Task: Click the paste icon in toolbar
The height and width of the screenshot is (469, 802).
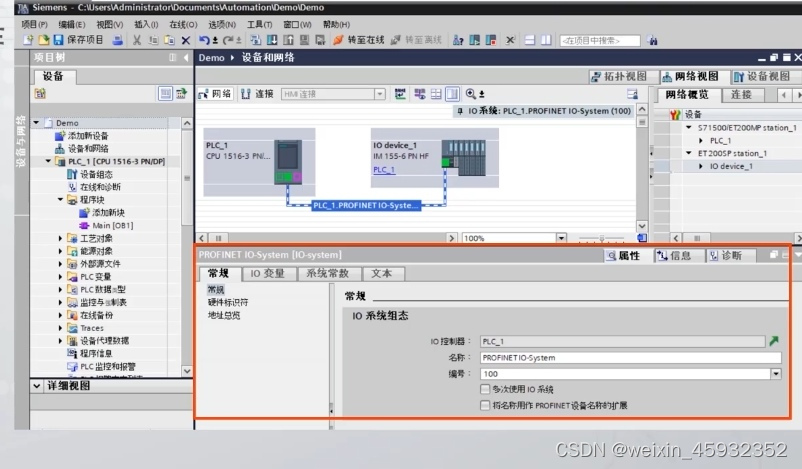Action: 169,40
